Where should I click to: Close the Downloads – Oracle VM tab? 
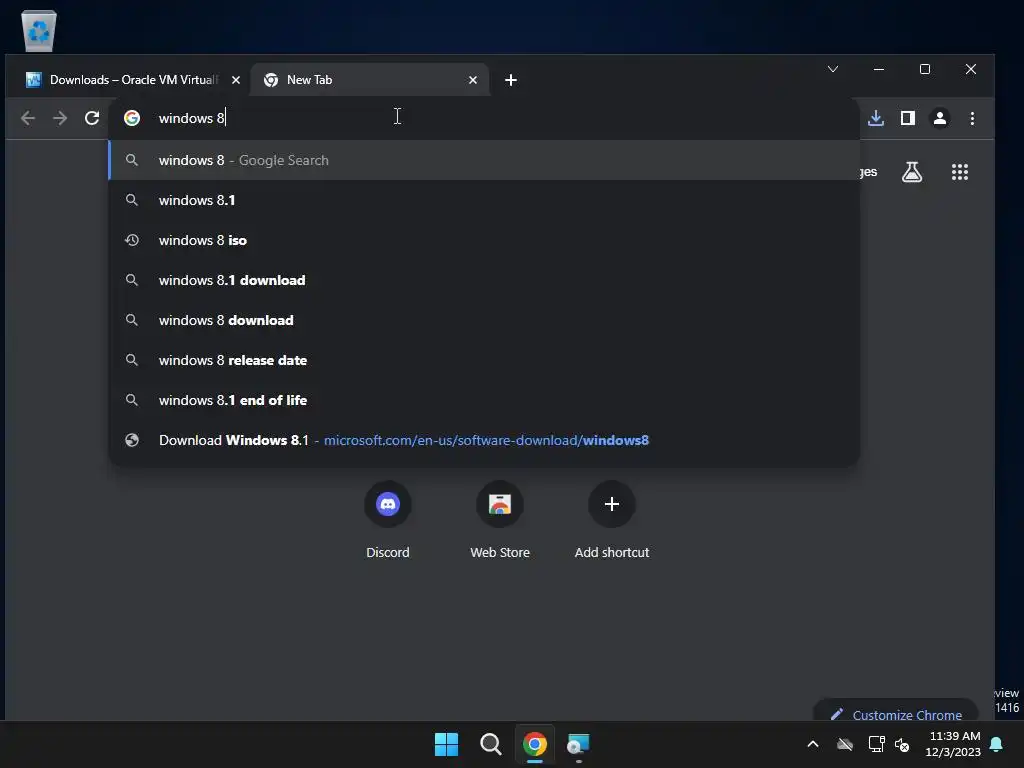(x=236, y=80)
